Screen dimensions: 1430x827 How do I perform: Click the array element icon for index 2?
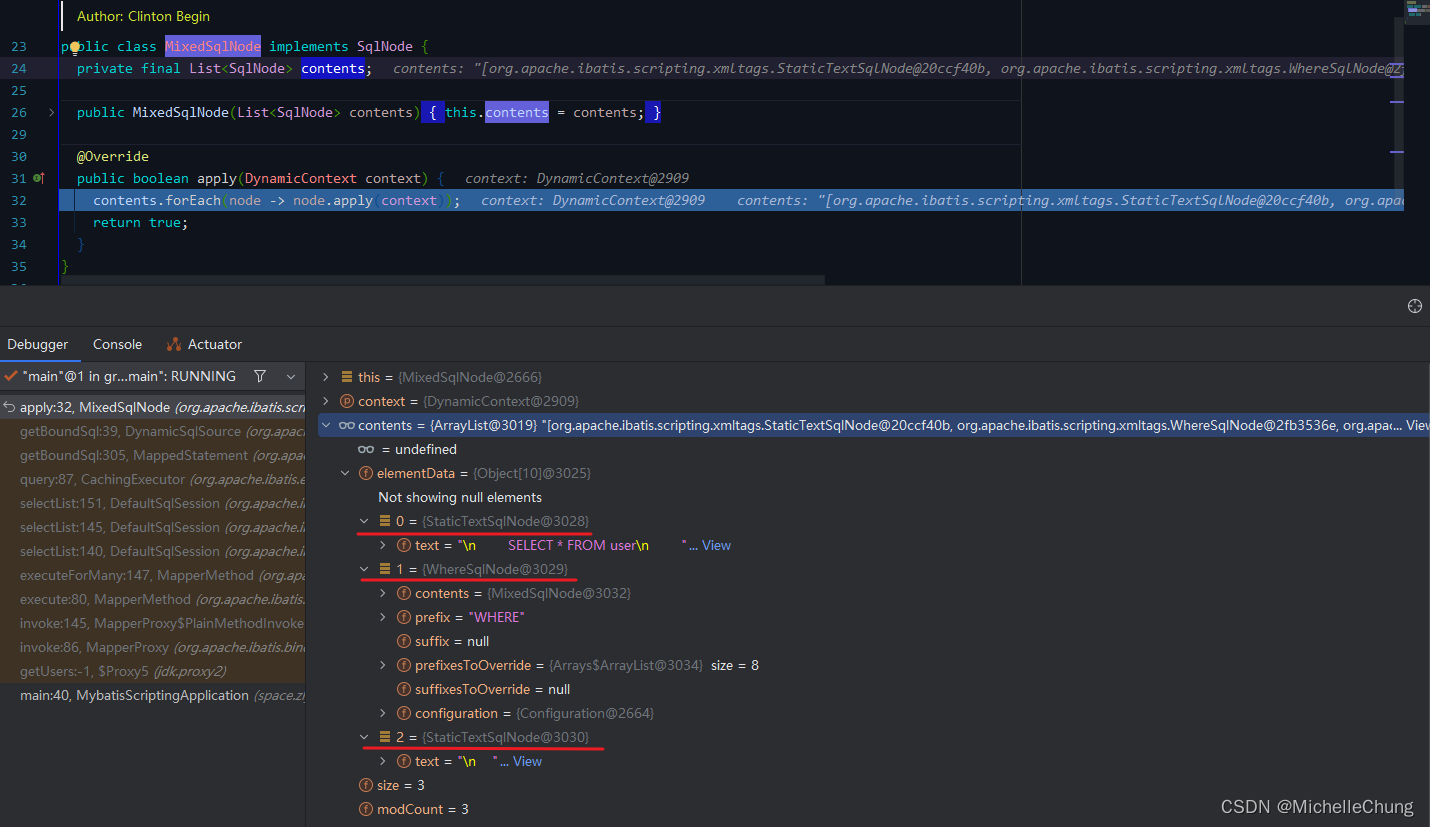coord(385,737)
